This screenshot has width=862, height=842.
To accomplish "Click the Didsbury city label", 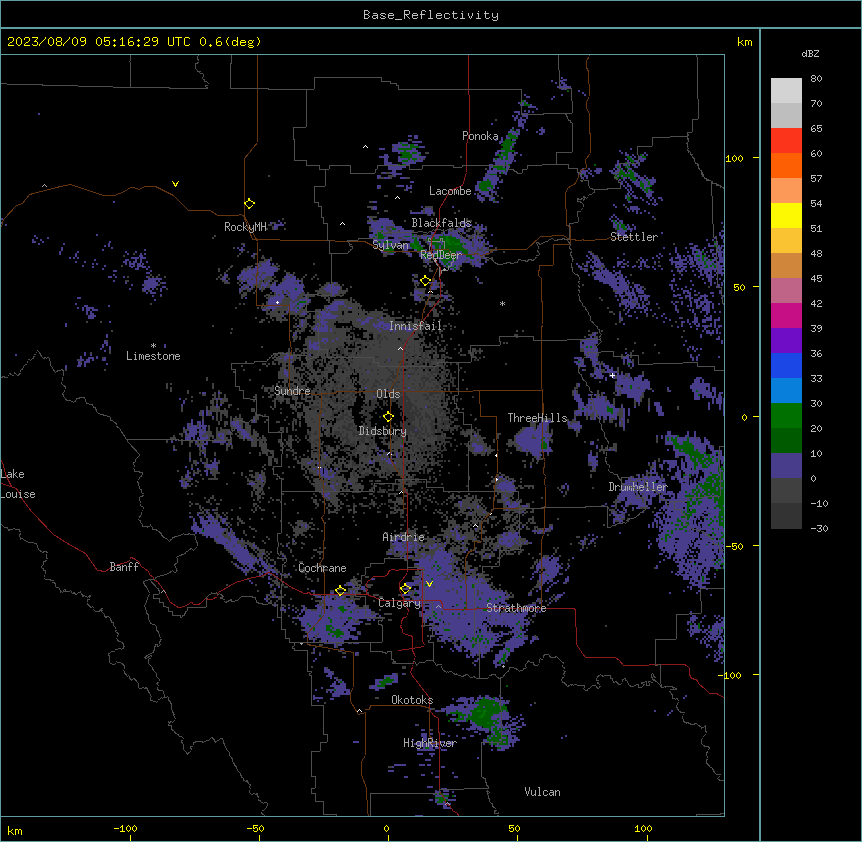I will point(382,431).
